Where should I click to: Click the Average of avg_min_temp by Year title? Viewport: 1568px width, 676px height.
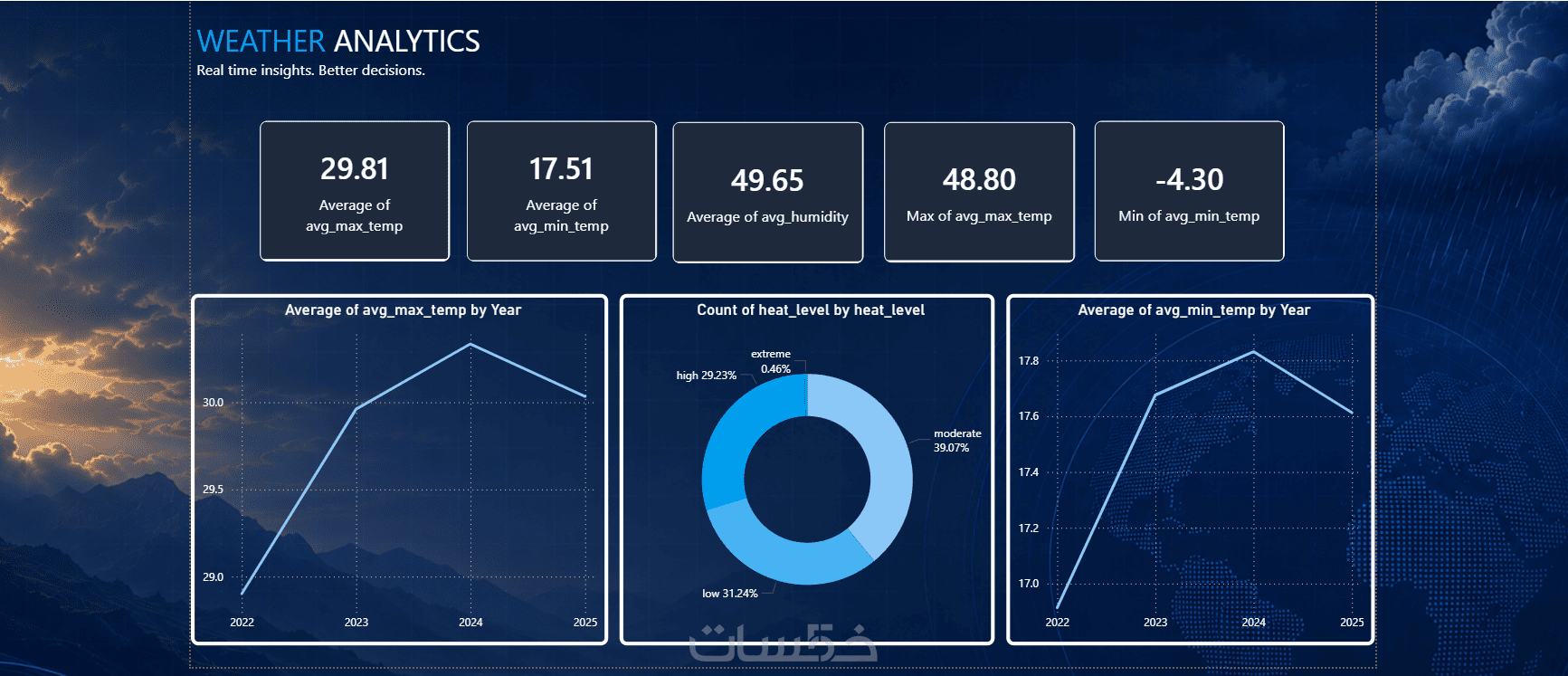[1193, 309]
